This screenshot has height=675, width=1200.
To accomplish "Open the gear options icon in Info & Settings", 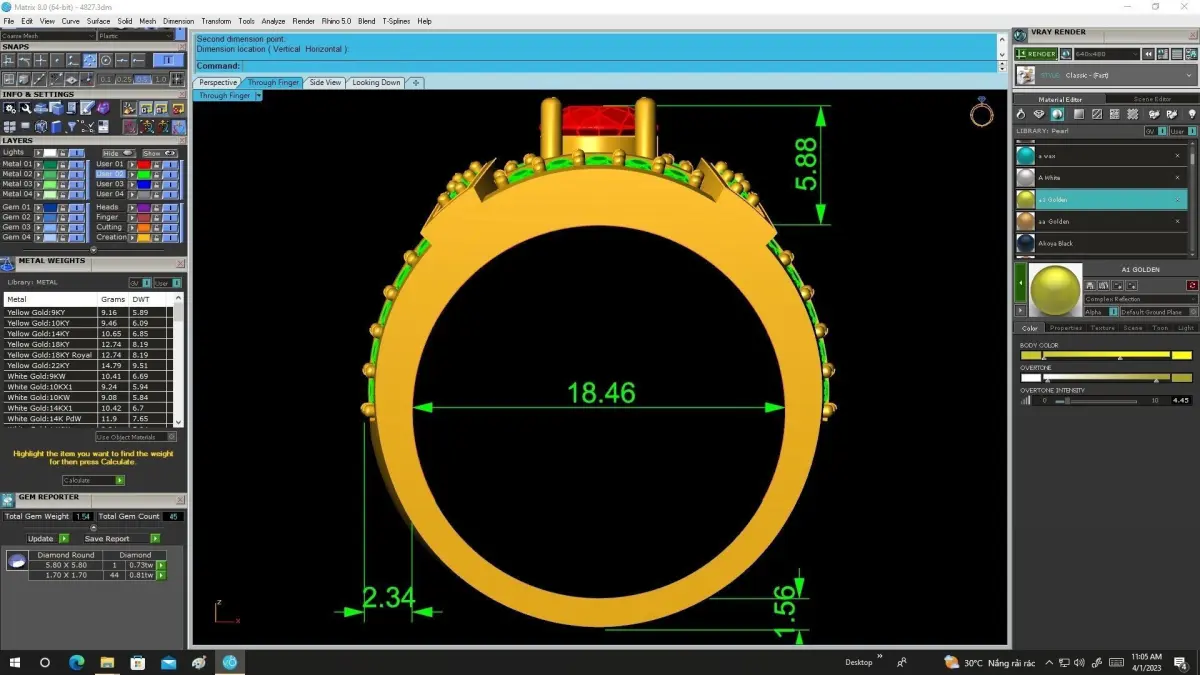I will click(x=10, y=108).
